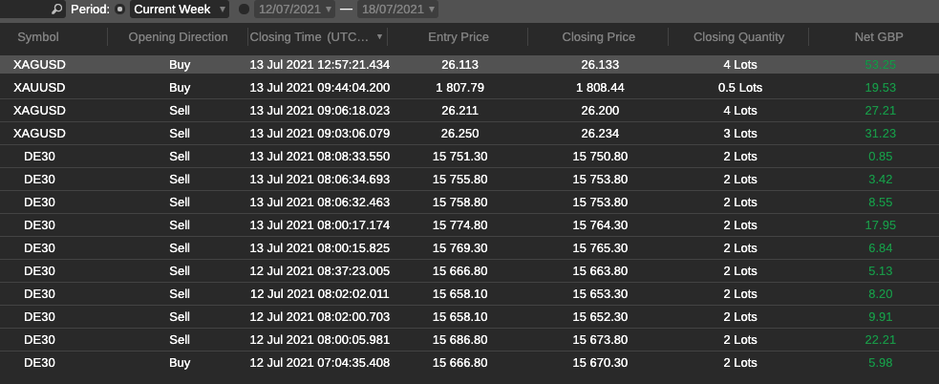Image resolution: width=939 pixels, height=384 pixels.
Task: Click the Closing Price column header
Action: (x=598, y=37)
